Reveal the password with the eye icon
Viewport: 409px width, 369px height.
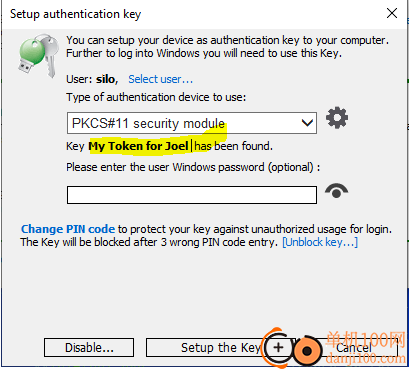pos(336,191)
